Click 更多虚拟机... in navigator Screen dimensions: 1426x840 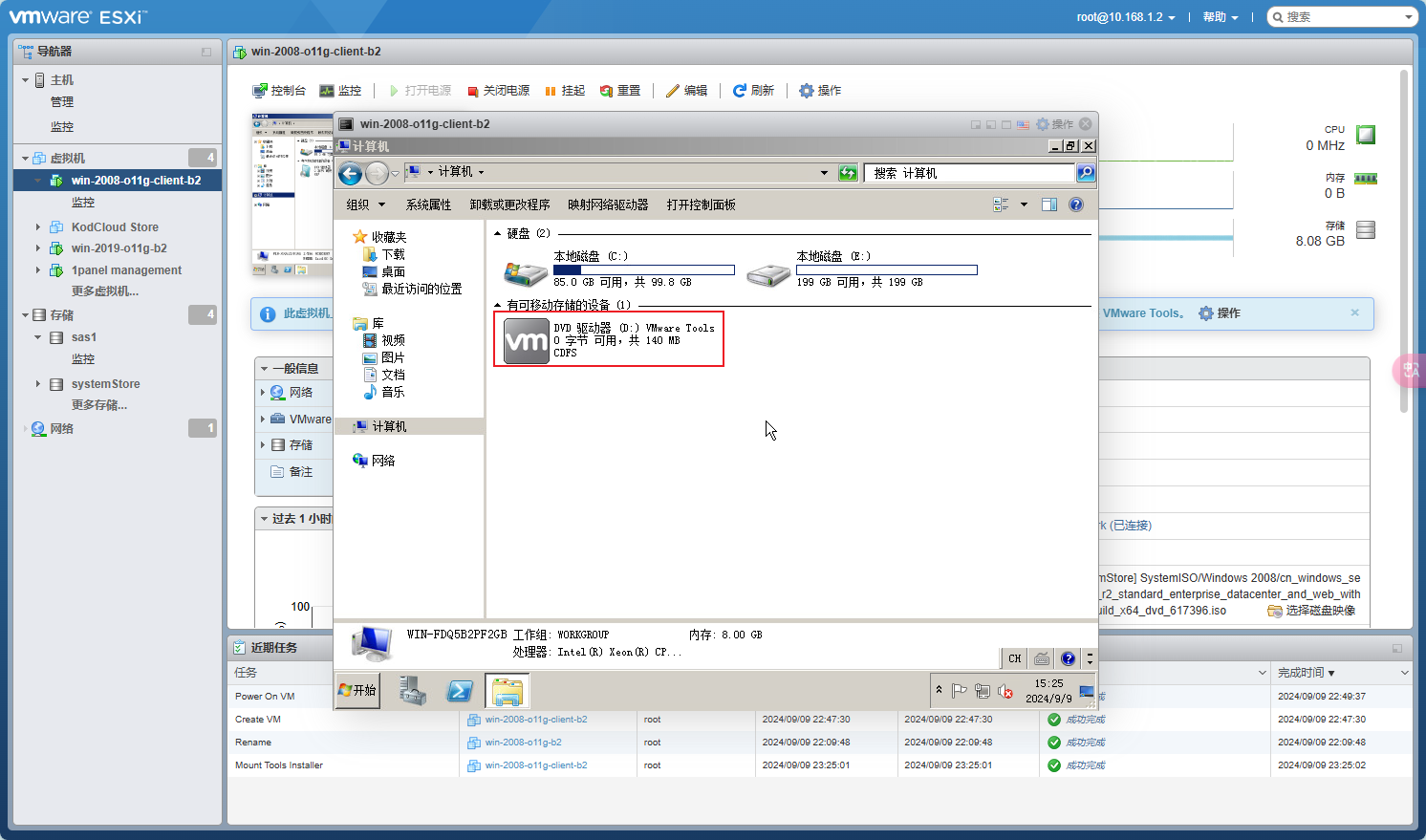point(105,291)
